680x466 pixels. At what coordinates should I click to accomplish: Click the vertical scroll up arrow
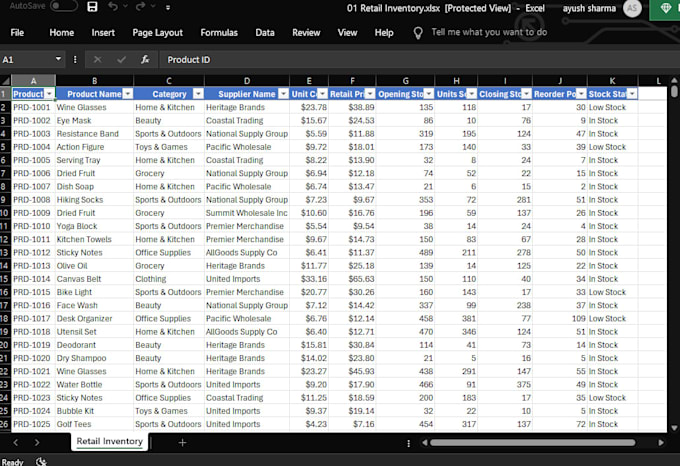674,81
